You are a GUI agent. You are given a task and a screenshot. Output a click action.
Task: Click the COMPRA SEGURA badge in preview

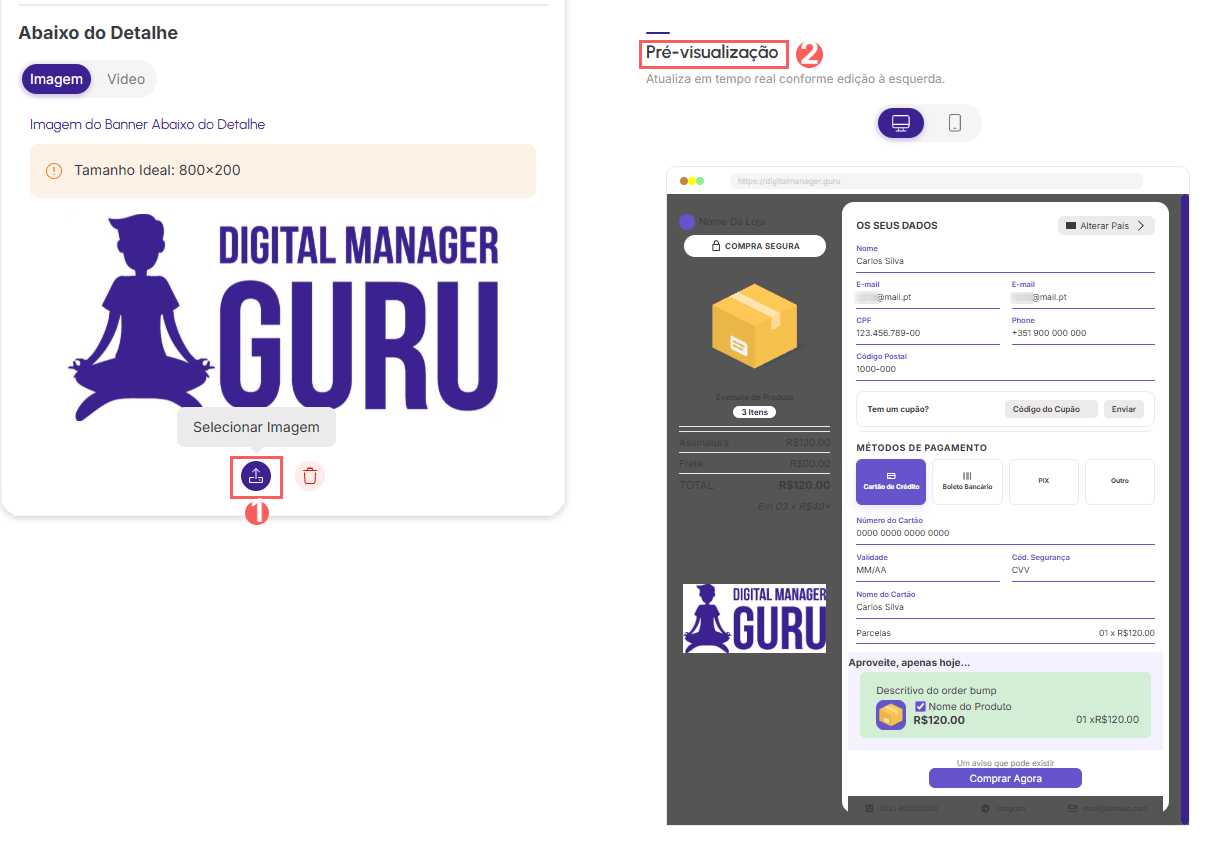pyautogui.click(x=755, y=246)
